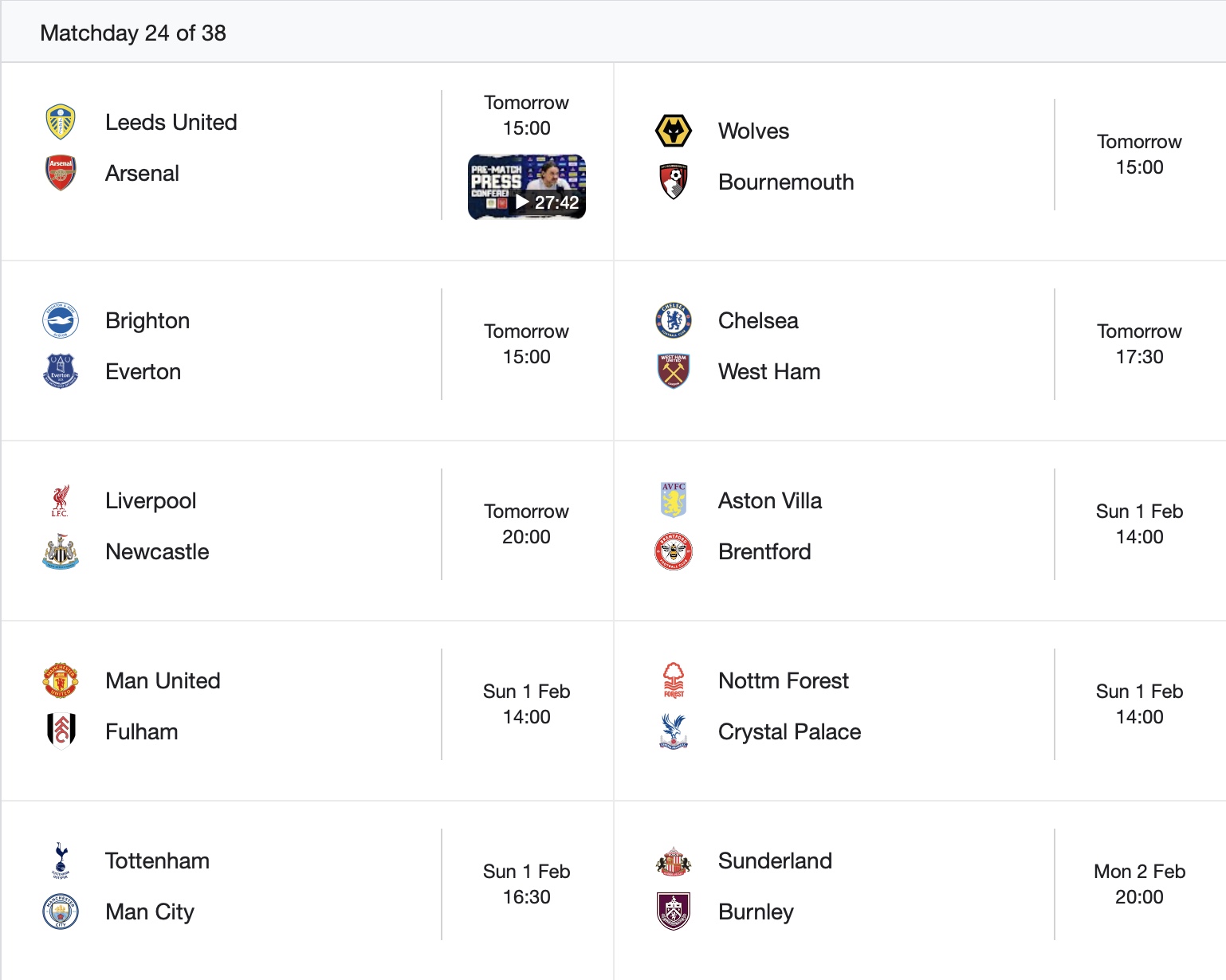1226x980 pixels.
Task: Click the Tottenham fixture Sun 1 Feb 16:30 time
Action: 526,884
